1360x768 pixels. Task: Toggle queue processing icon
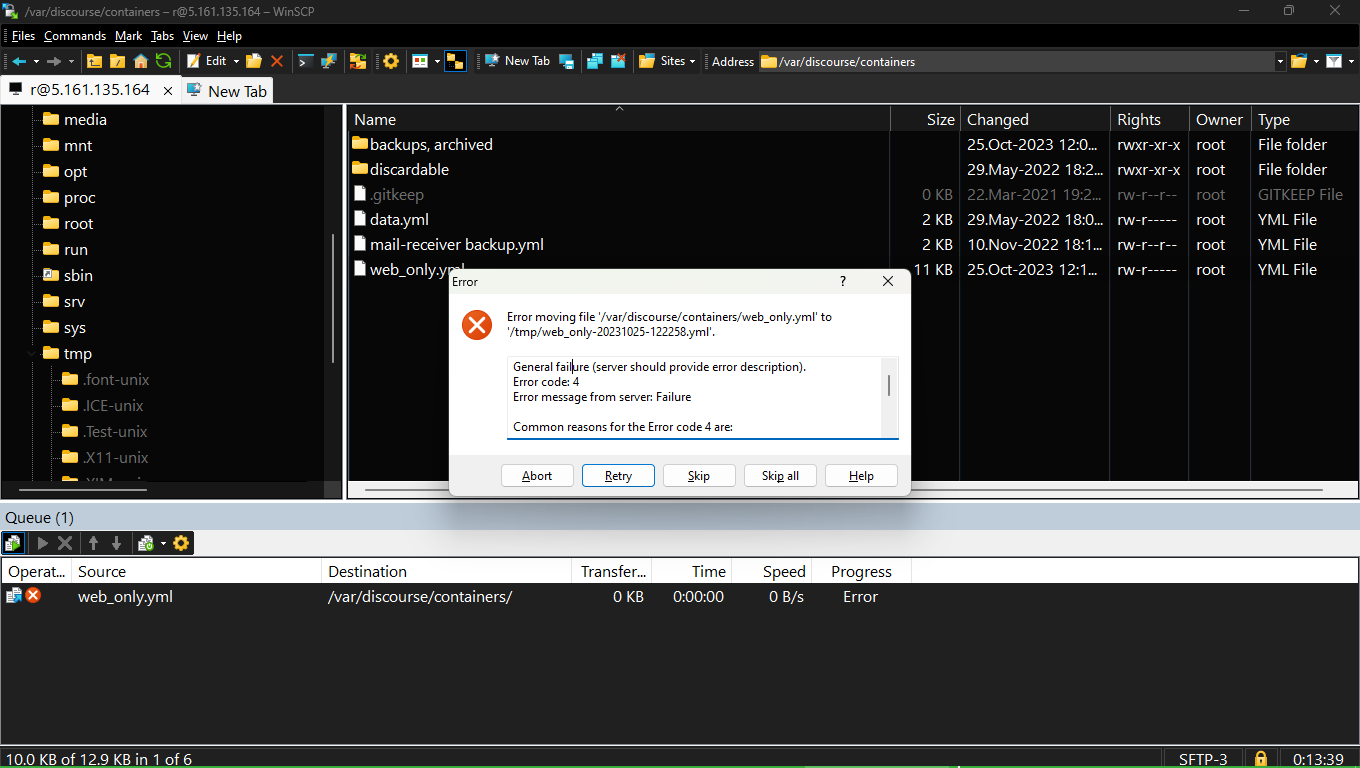pyautogui.click(x=13, y=543)
